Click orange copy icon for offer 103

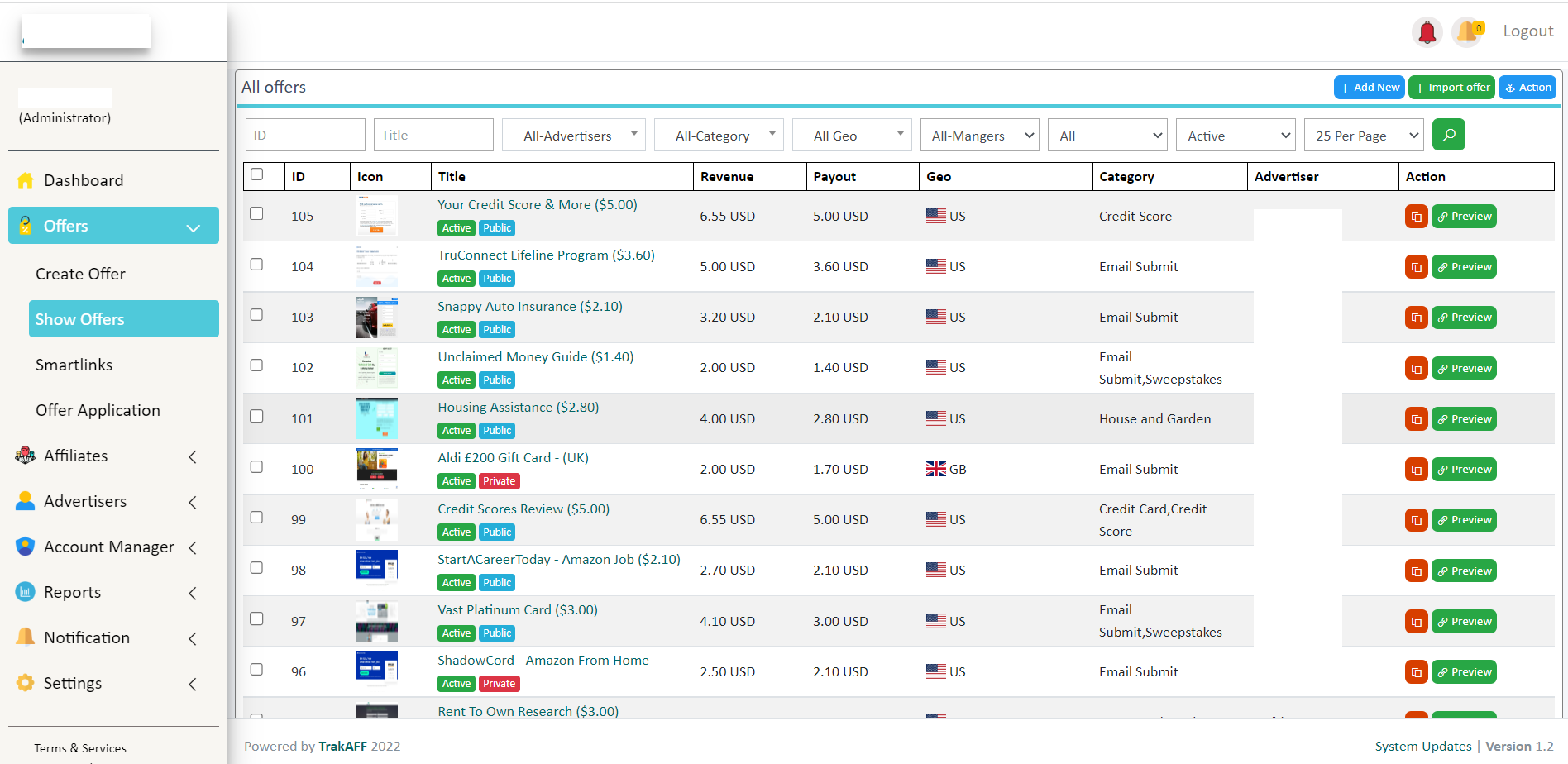(x=1417, y=318)
